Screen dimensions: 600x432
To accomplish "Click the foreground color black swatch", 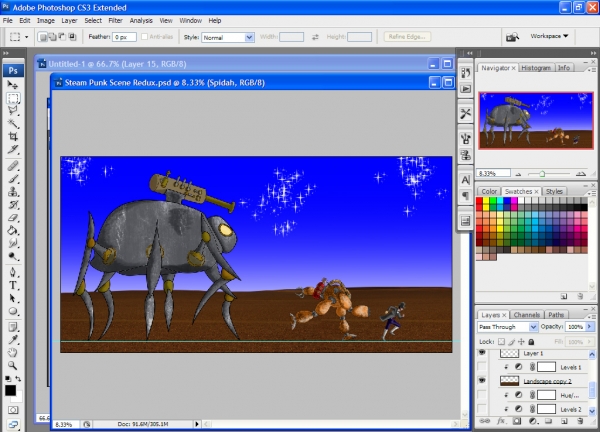I will pos(10,390).
